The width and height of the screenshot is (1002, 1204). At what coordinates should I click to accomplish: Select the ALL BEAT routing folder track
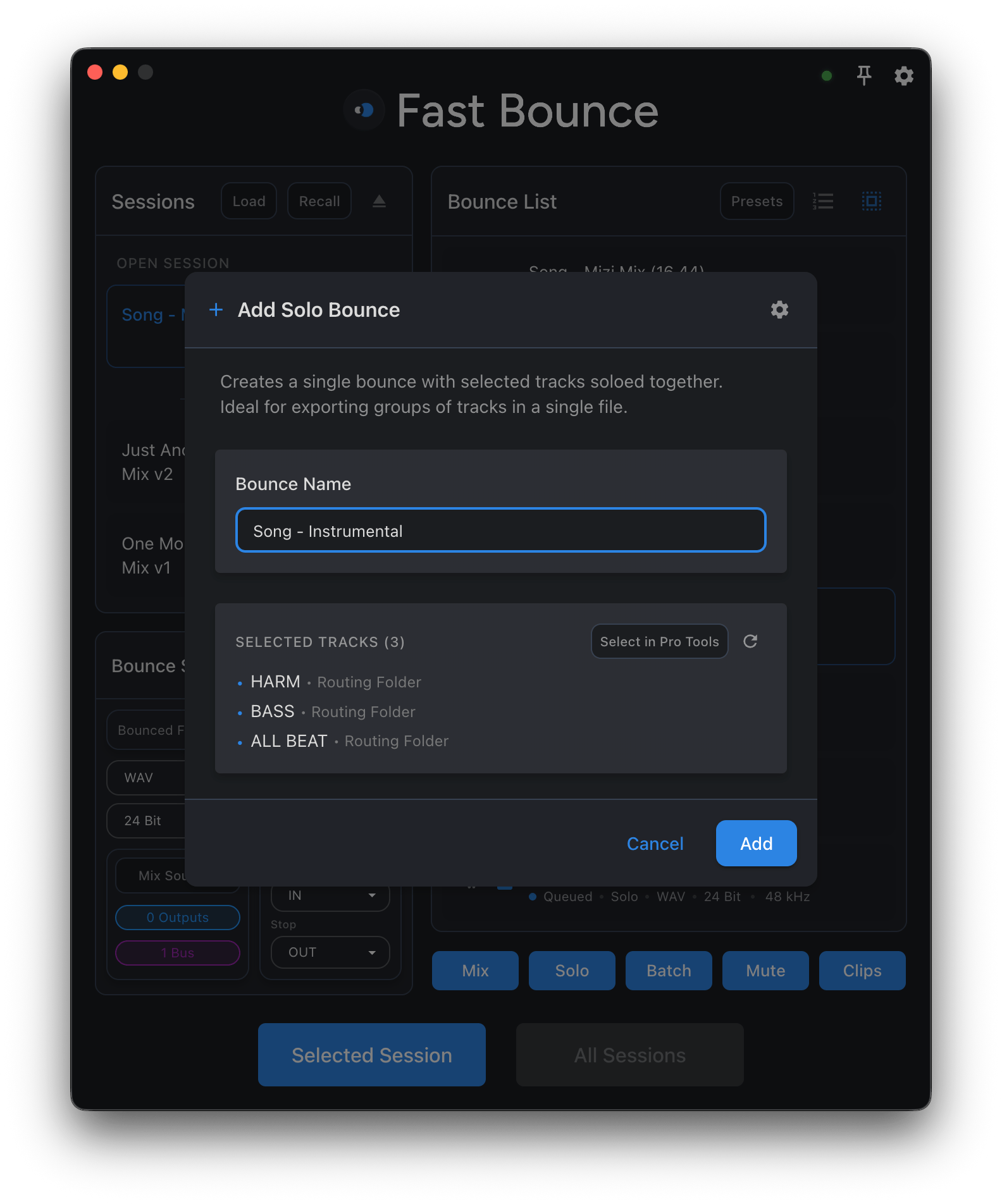(342, 740)
